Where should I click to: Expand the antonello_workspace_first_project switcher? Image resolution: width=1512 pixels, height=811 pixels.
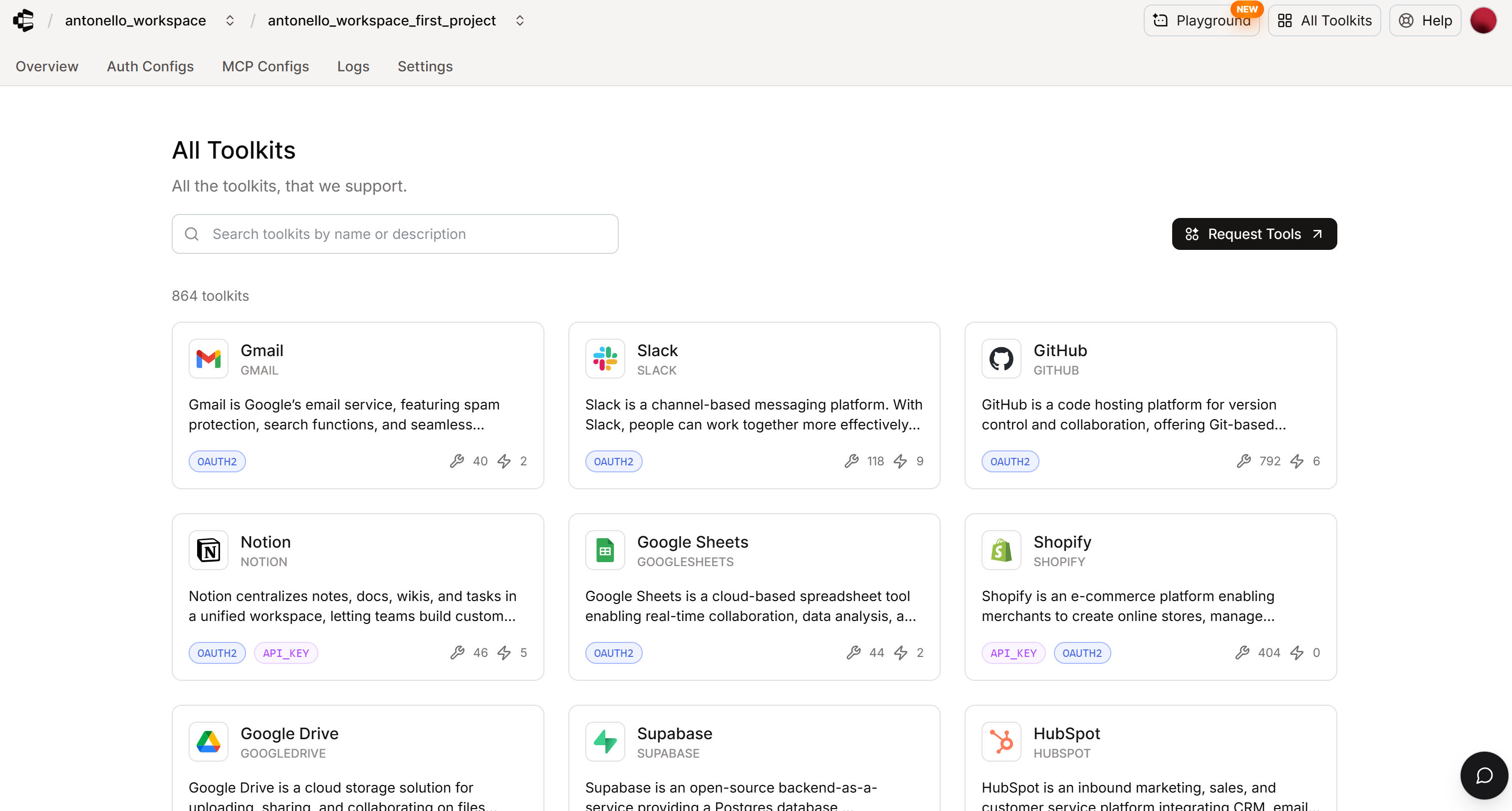[x=519, y=20]
